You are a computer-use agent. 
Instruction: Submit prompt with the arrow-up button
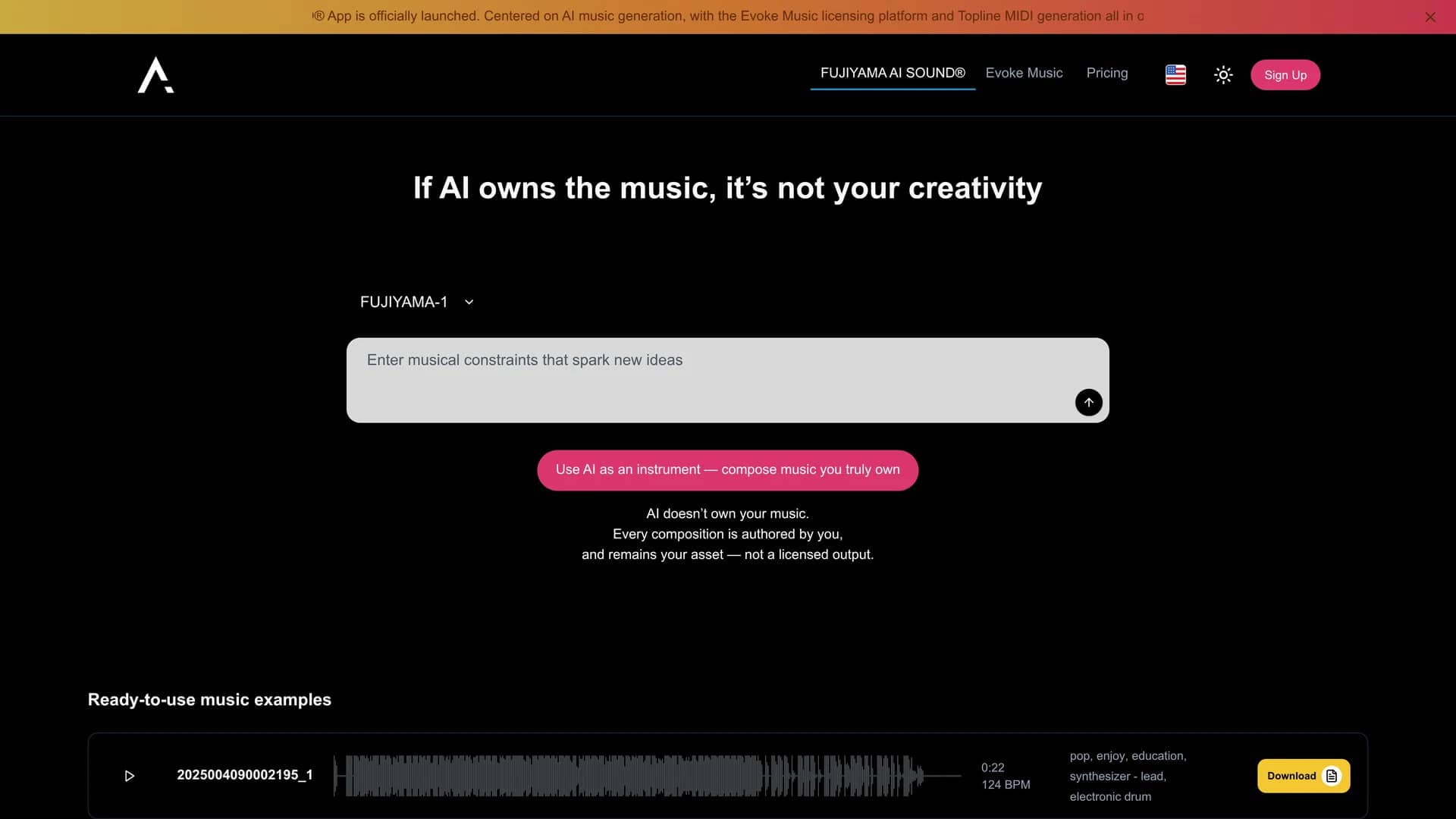pos(1089,402)
